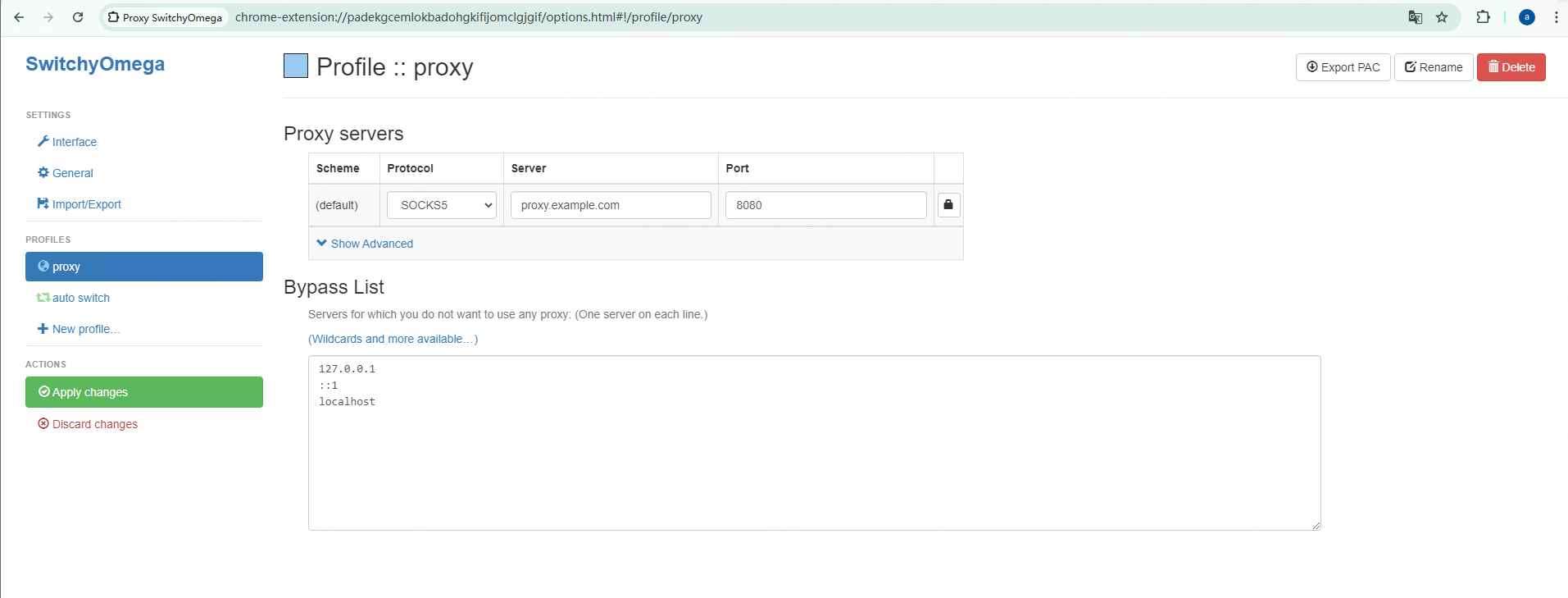Image resolution: width=1568 pixels, height=598 pixels.
Task: Click the Server input field proxy.example.com
Action: (611, 205)
